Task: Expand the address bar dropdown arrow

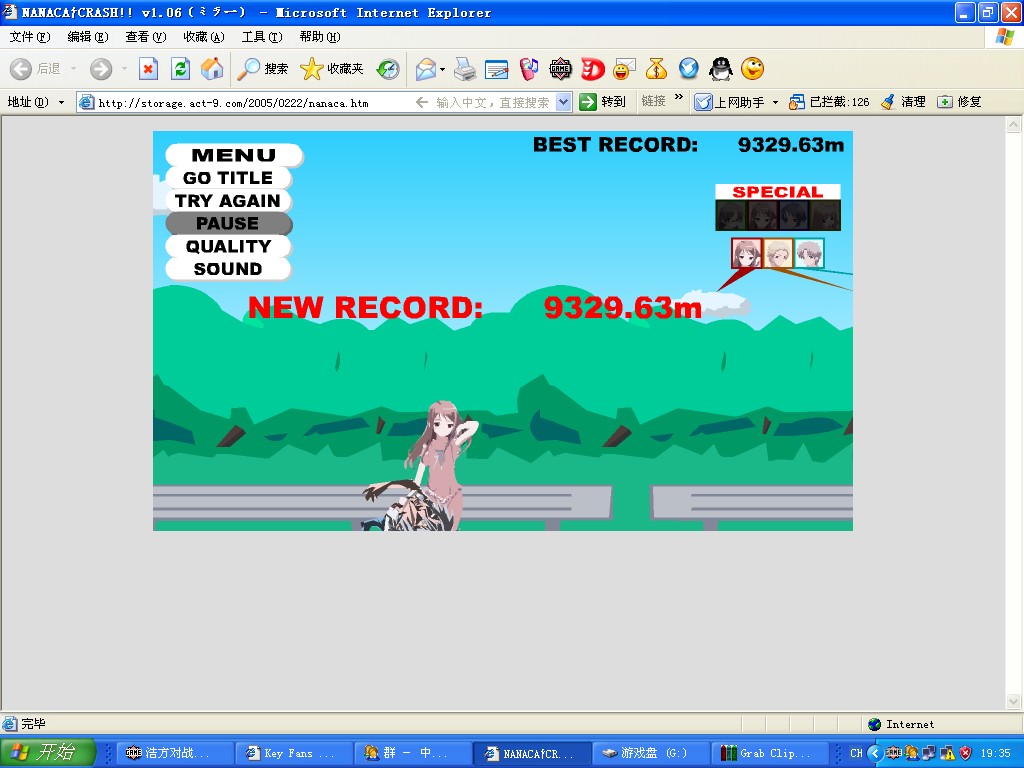Action: coord(564,102)
